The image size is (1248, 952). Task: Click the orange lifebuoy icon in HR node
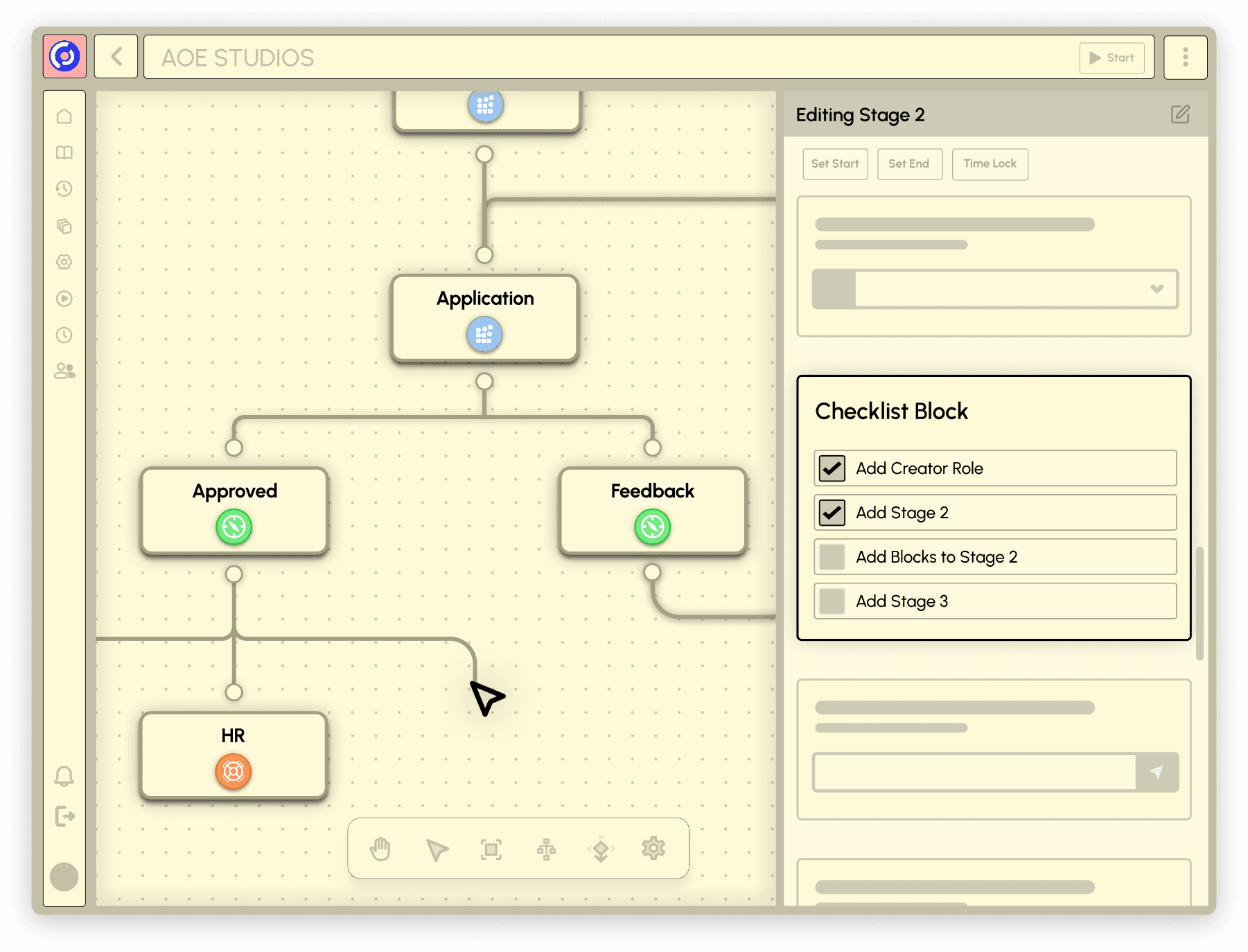pos(234,771)
